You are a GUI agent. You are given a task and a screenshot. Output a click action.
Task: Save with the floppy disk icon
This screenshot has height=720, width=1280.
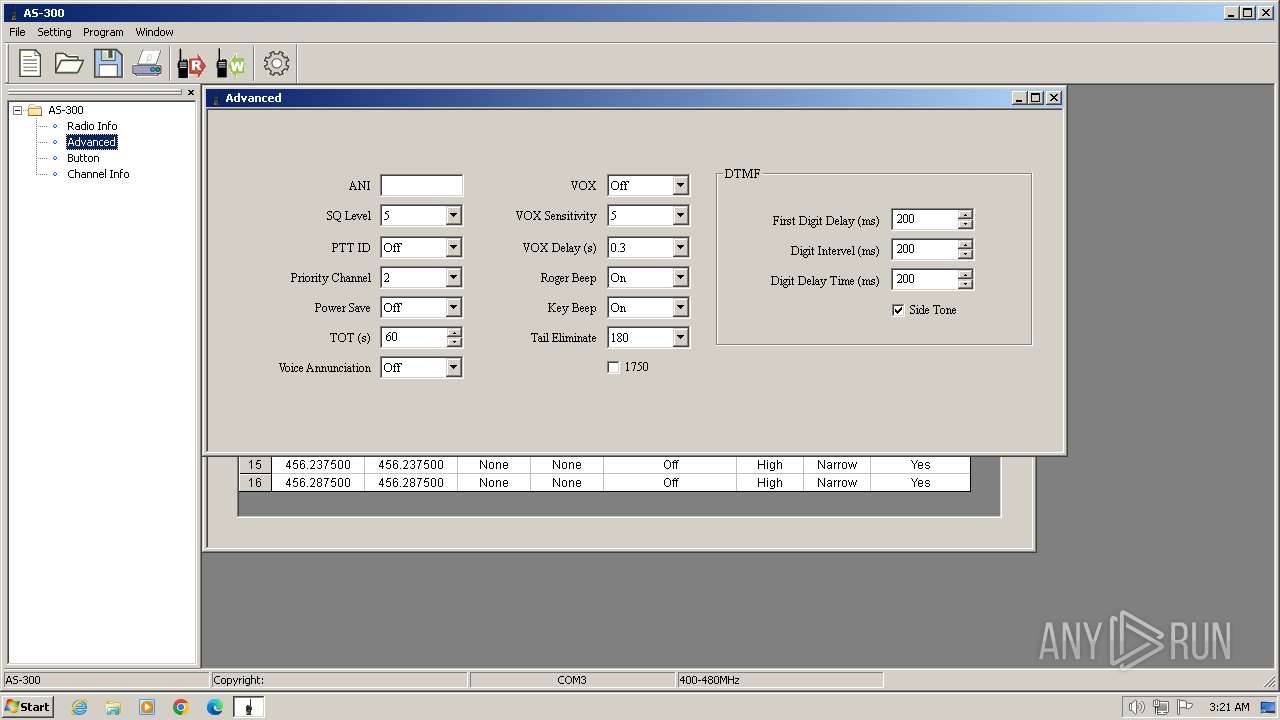coord(108,63)
